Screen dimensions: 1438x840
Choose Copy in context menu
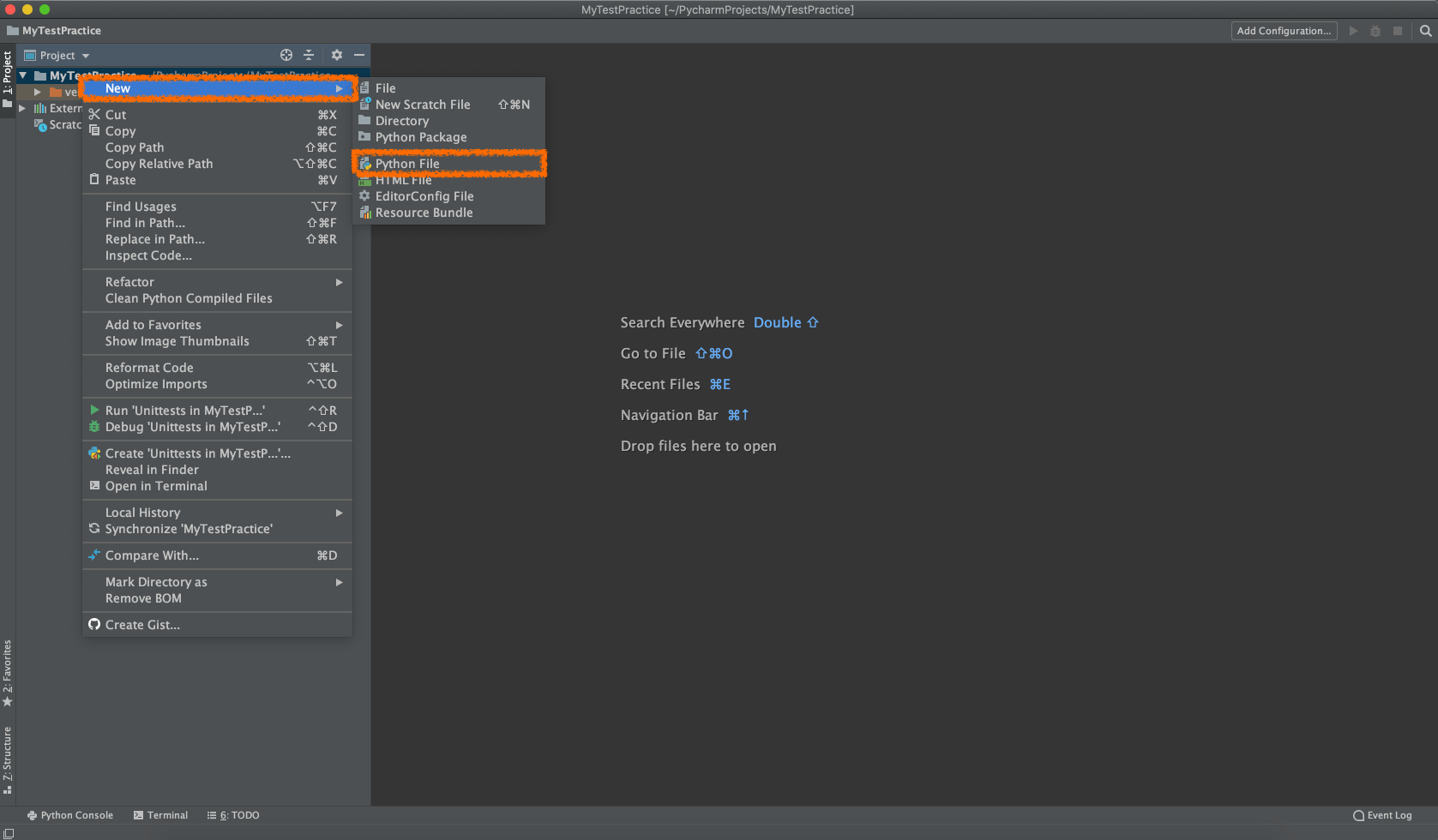pyautogui.click(x=217, y=131)
